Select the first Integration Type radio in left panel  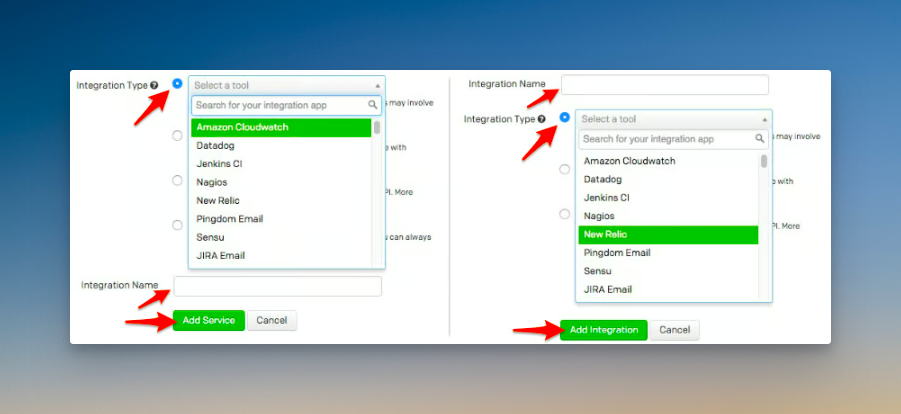pos(178,83)
